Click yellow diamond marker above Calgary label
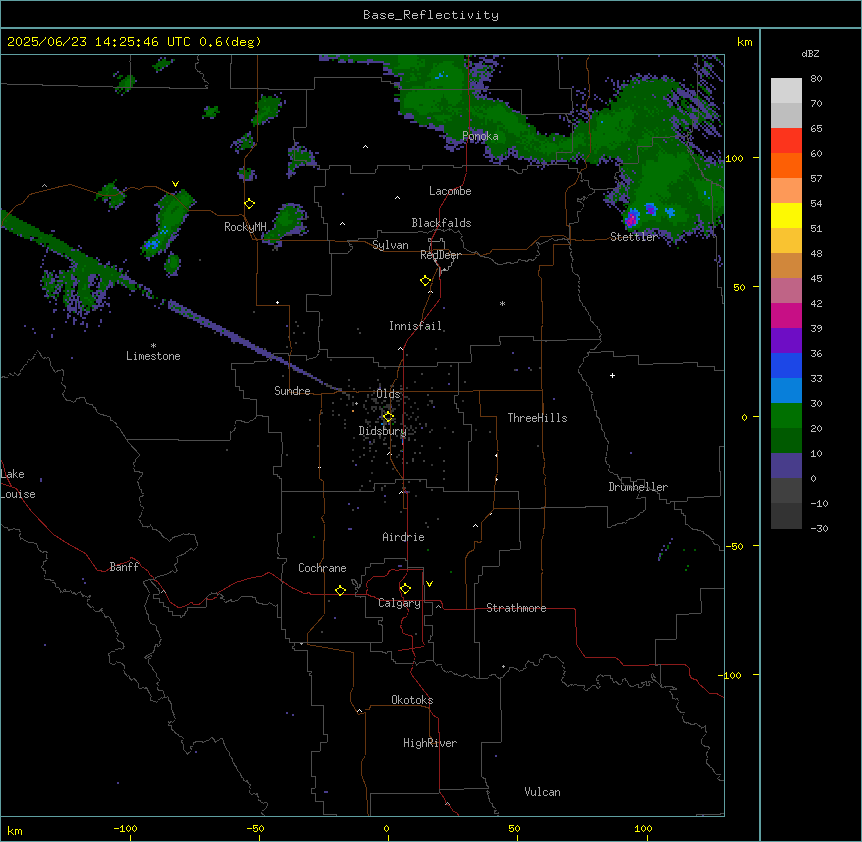This screenshot has height=842, width=862. 405,589
